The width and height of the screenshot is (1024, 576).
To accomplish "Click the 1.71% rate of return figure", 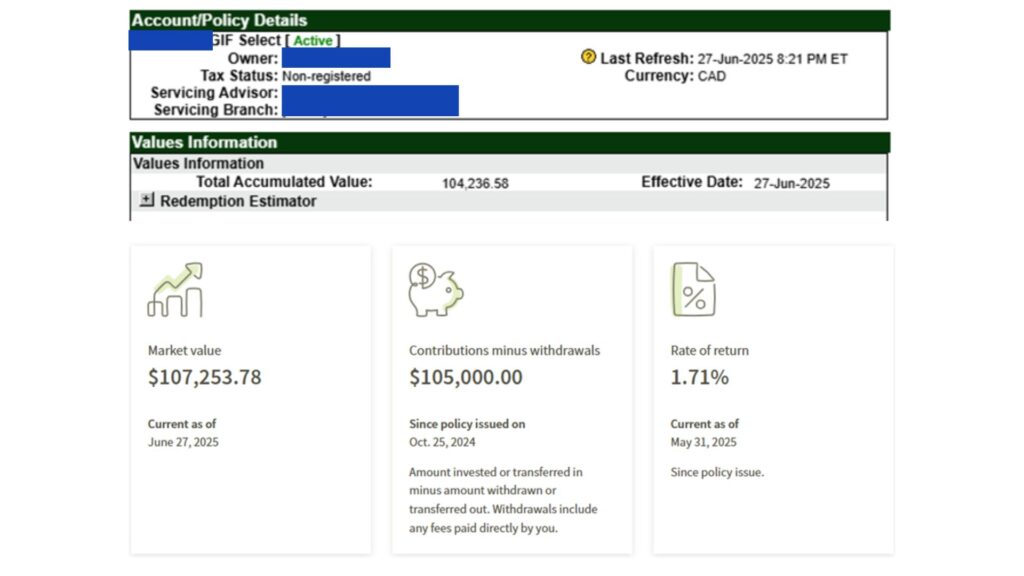I will click(699, 377).
